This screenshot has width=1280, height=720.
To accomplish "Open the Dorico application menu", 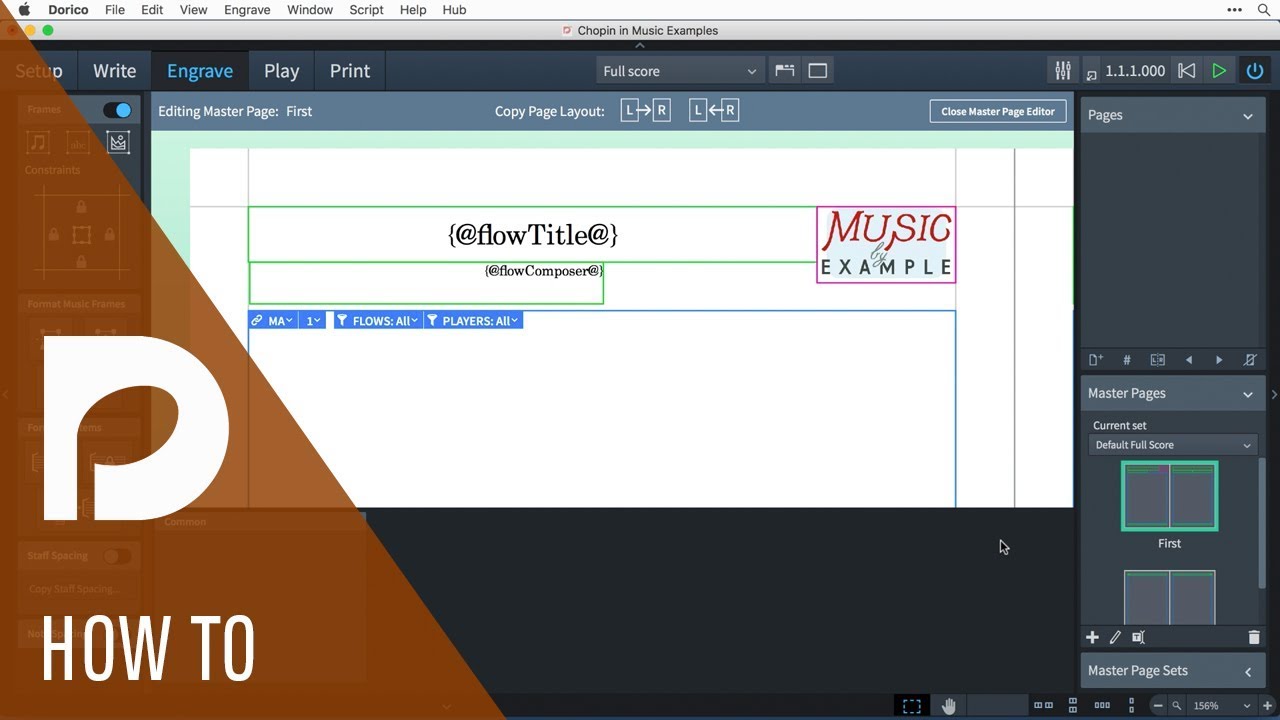I will pyautogui.click(x=69, y=10).
